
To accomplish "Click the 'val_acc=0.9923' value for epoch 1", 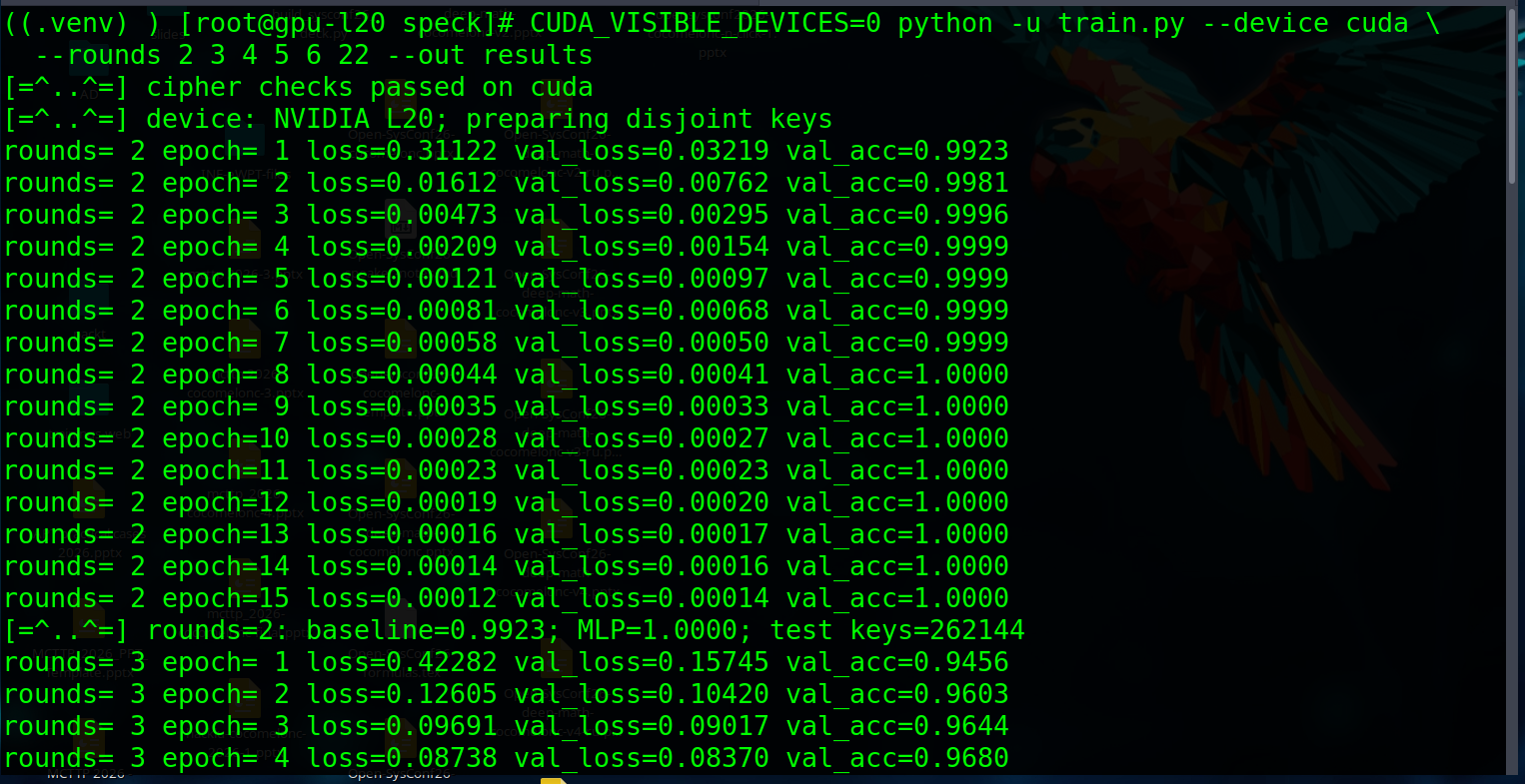I will click(x=897, y=151).
